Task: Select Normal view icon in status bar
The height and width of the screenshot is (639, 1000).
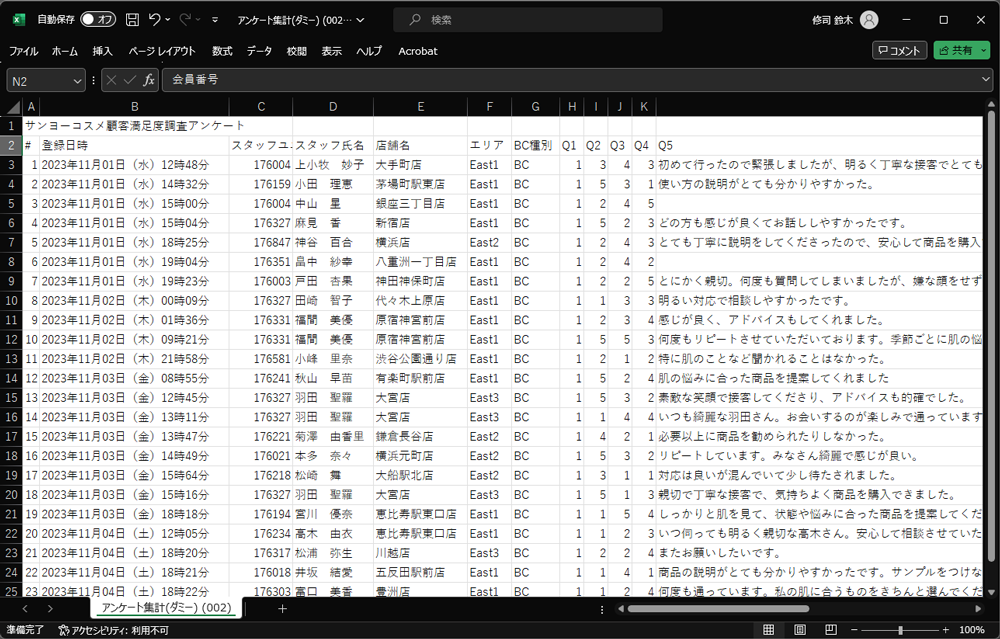Action: pos(770,630)
